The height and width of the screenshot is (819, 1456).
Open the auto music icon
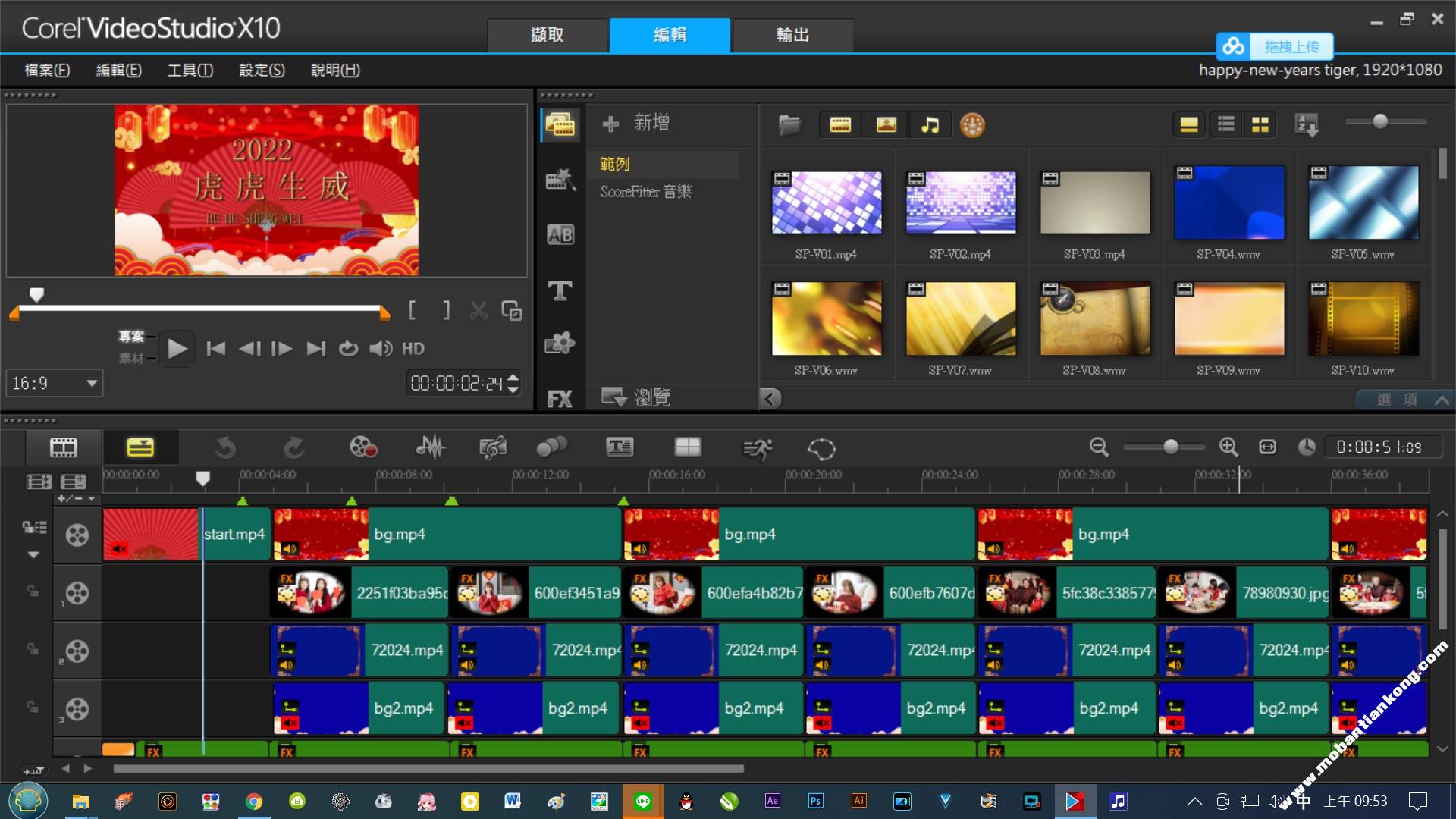[x=493, y=447]
